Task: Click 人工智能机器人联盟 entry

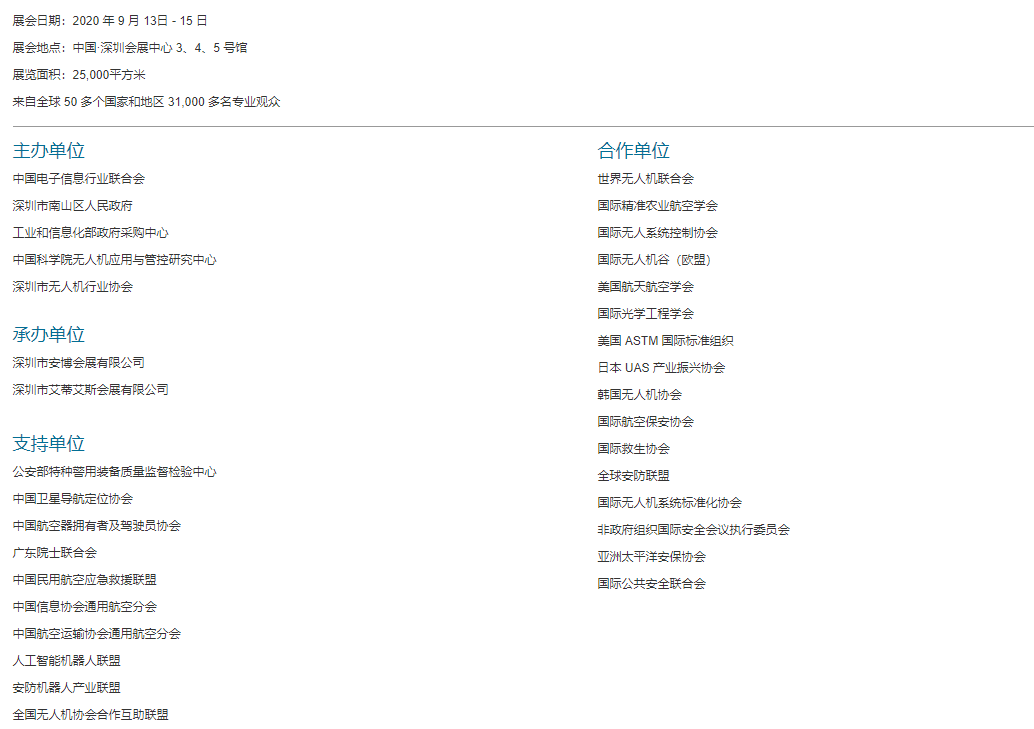Action: tap(66, 661)
